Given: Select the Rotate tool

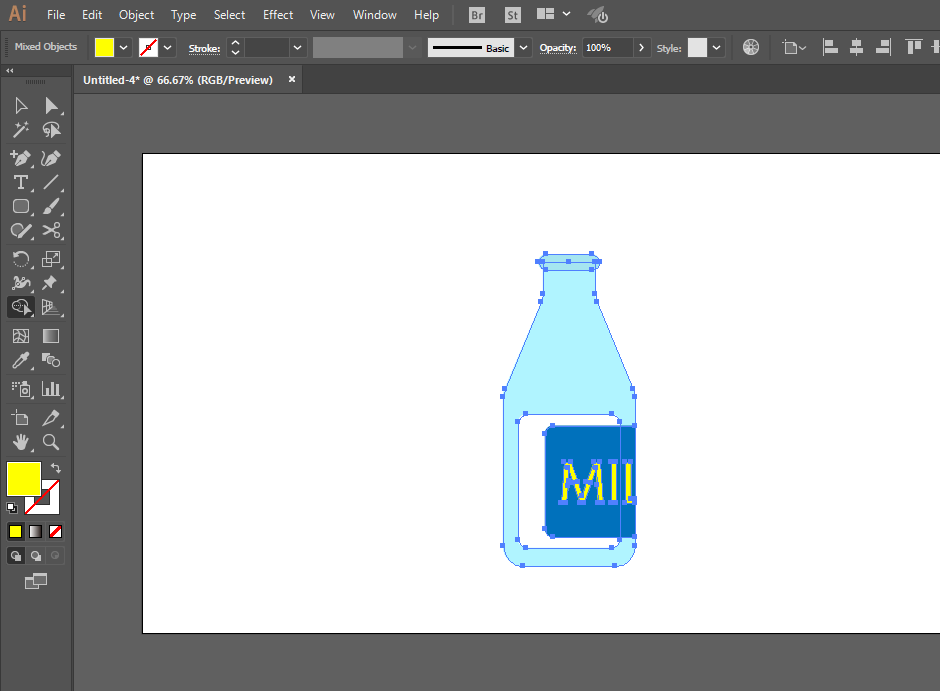Looking at the screenshot, I should [x=21, y=259].
